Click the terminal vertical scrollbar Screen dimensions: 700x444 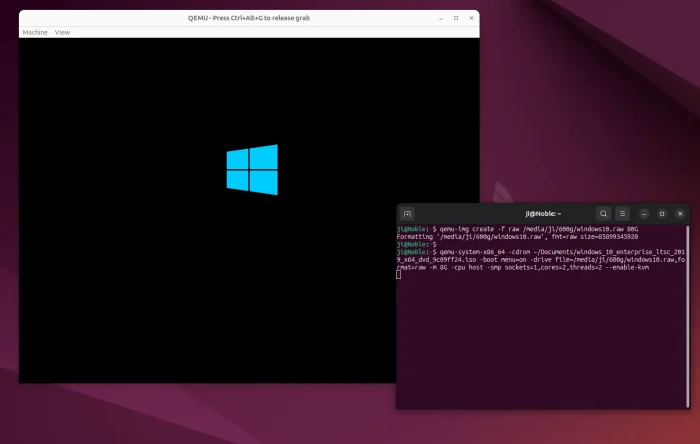[688, 316]
